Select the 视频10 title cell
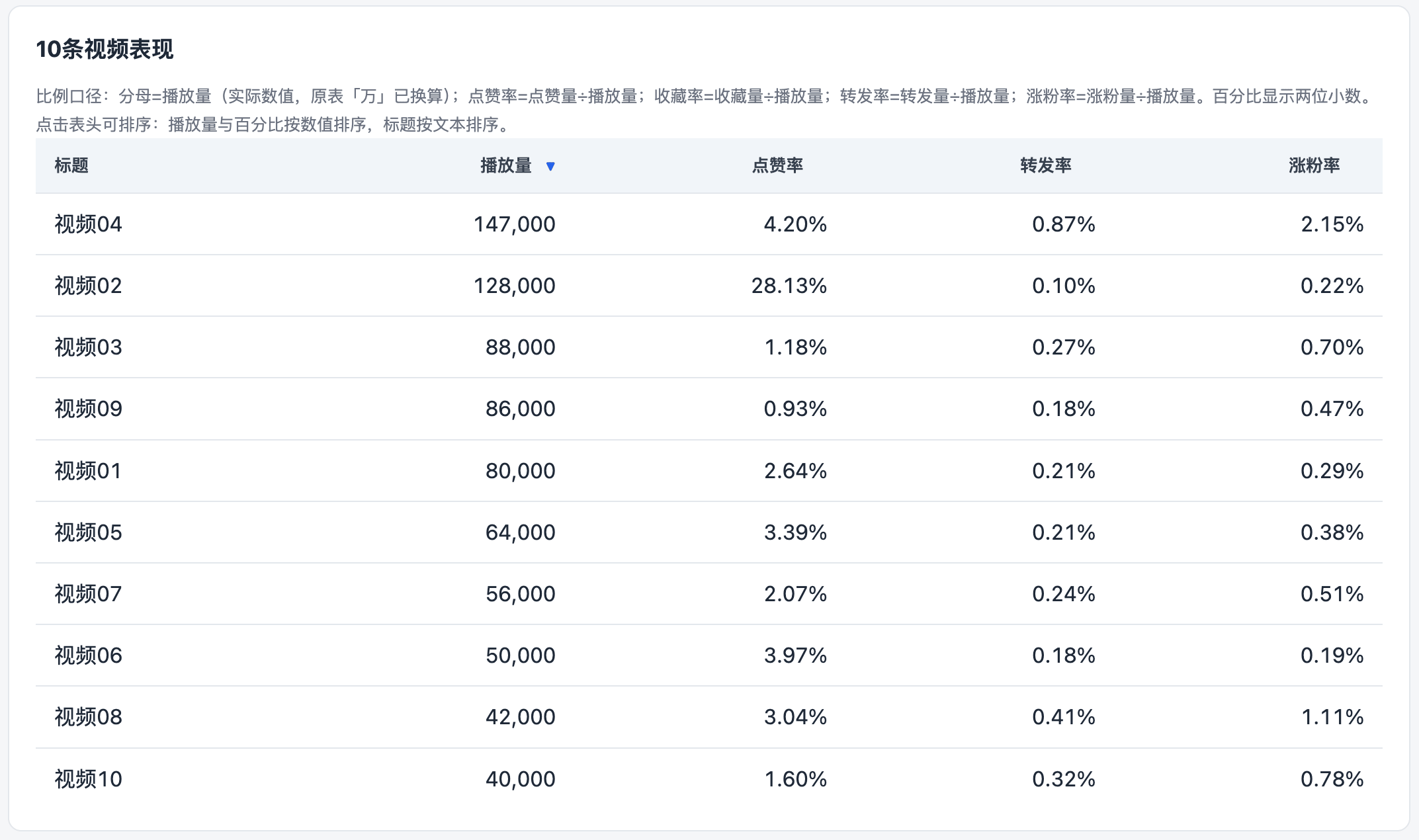The width and height of the screenshot is (1419, 840). click(89, 779)
